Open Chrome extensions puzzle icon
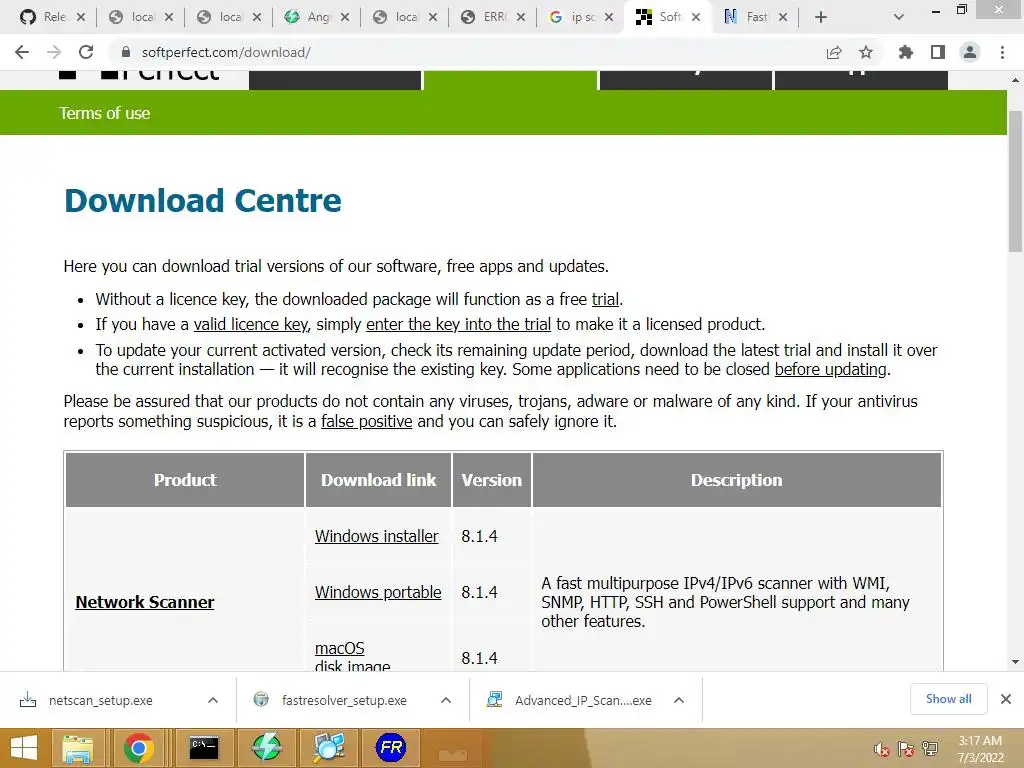Screen dimensions: 1024x768 click(x=906, y=52)
